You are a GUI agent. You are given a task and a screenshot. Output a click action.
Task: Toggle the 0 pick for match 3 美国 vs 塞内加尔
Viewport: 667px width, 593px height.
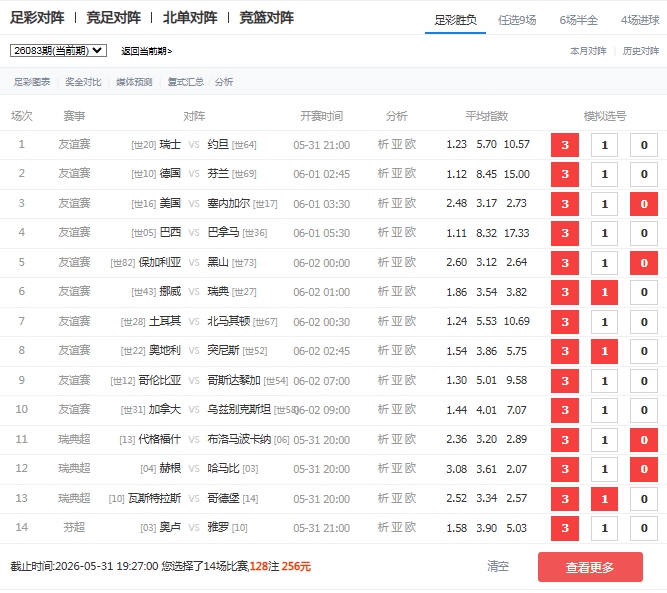(x=644, y=204)
